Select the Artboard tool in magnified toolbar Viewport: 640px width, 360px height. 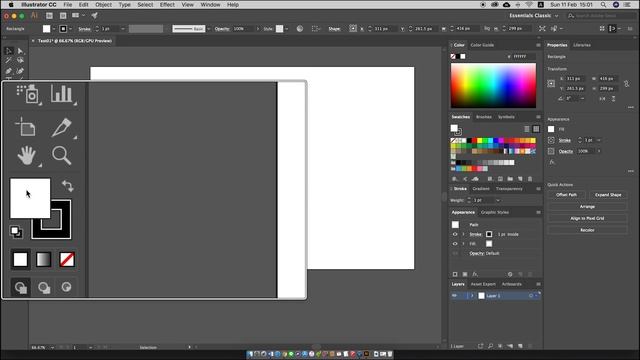point(26,127)
